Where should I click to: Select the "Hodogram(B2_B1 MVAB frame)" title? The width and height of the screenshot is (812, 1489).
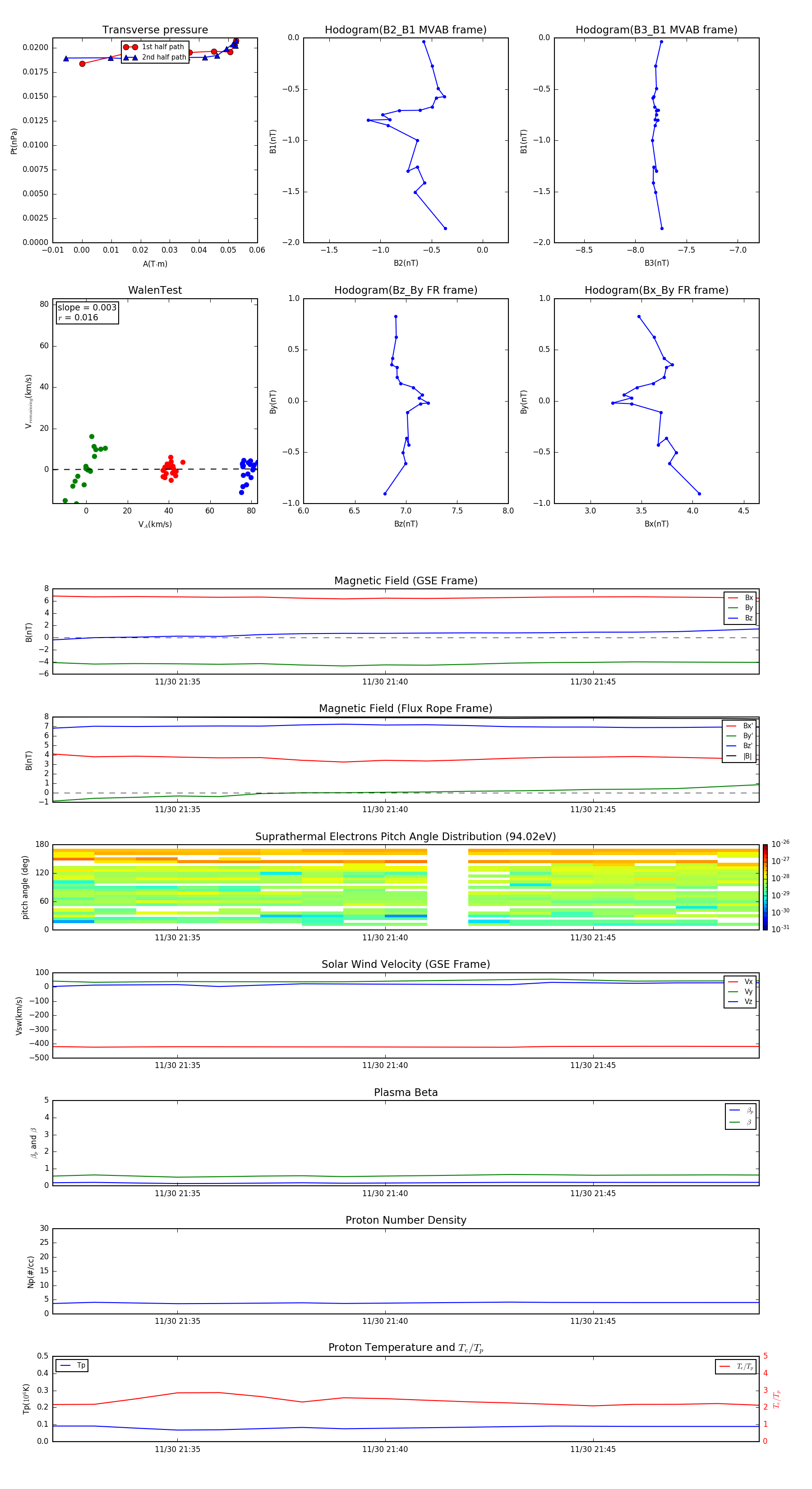tap(406, 30)
